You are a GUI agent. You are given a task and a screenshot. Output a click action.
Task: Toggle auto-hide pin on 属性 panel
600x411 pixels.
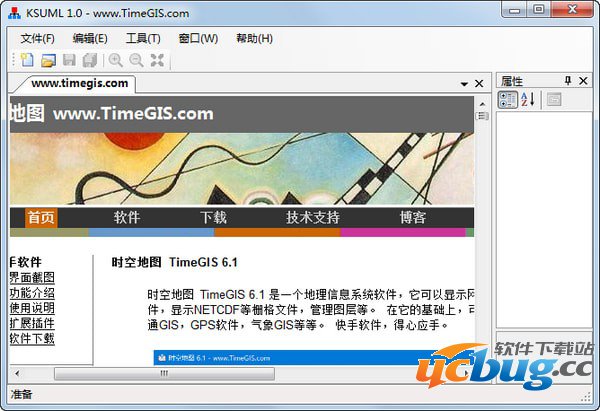click(x=568, y=81)
